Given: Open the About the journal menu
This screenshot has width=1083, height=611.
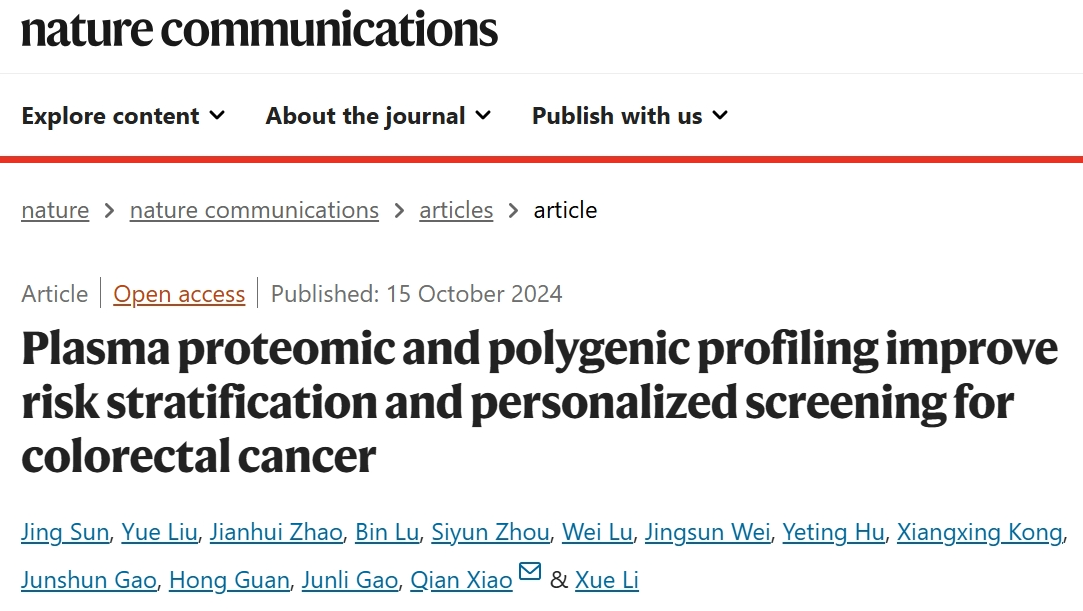Looking at the screenshot, I should (x=378, y=116).
